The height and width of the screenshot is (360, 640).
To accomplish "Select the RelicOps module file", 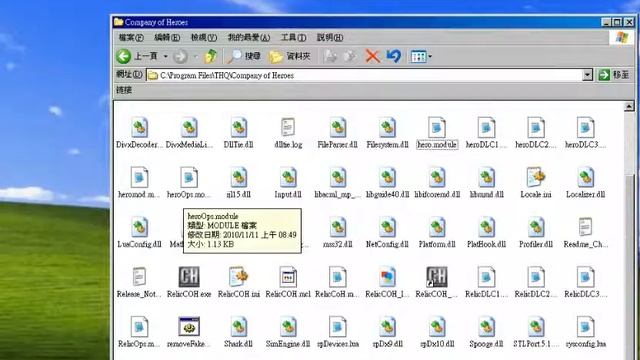I will click(x=139, y=332).
